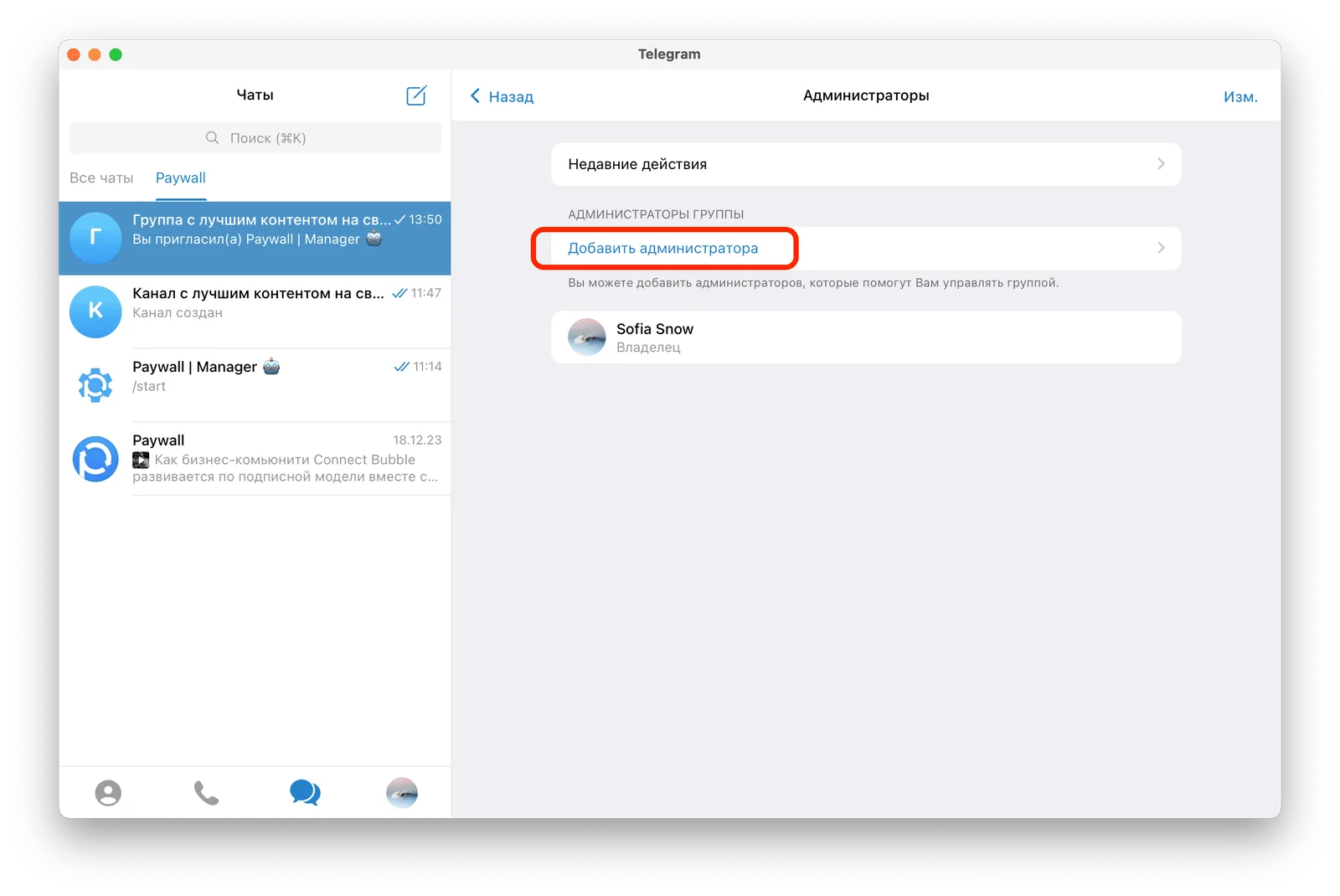Click the green macOS fullscreen button
This screenshot has height=896, width=1340.
(x=116, y=54)
